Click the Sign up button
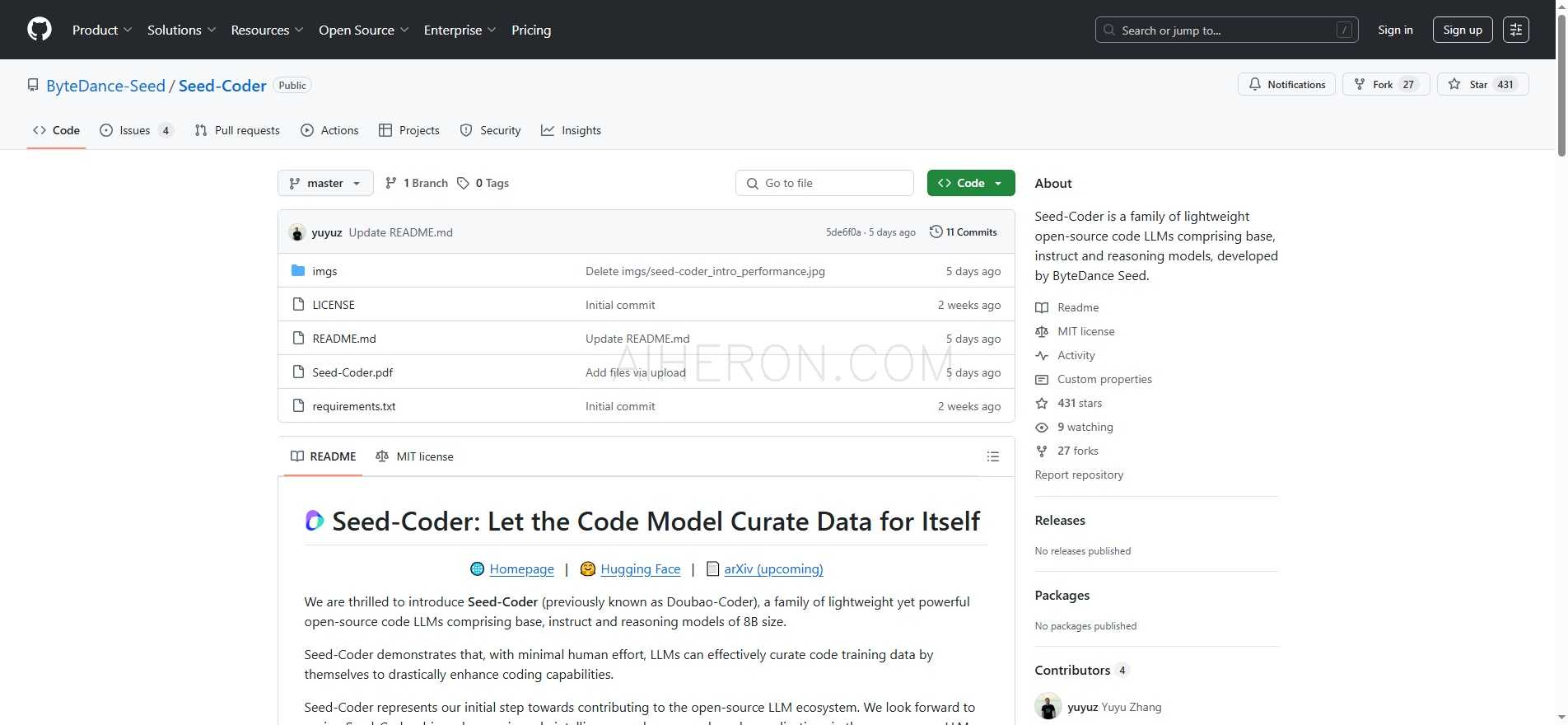1568x725 pixels. point(1463,30)
